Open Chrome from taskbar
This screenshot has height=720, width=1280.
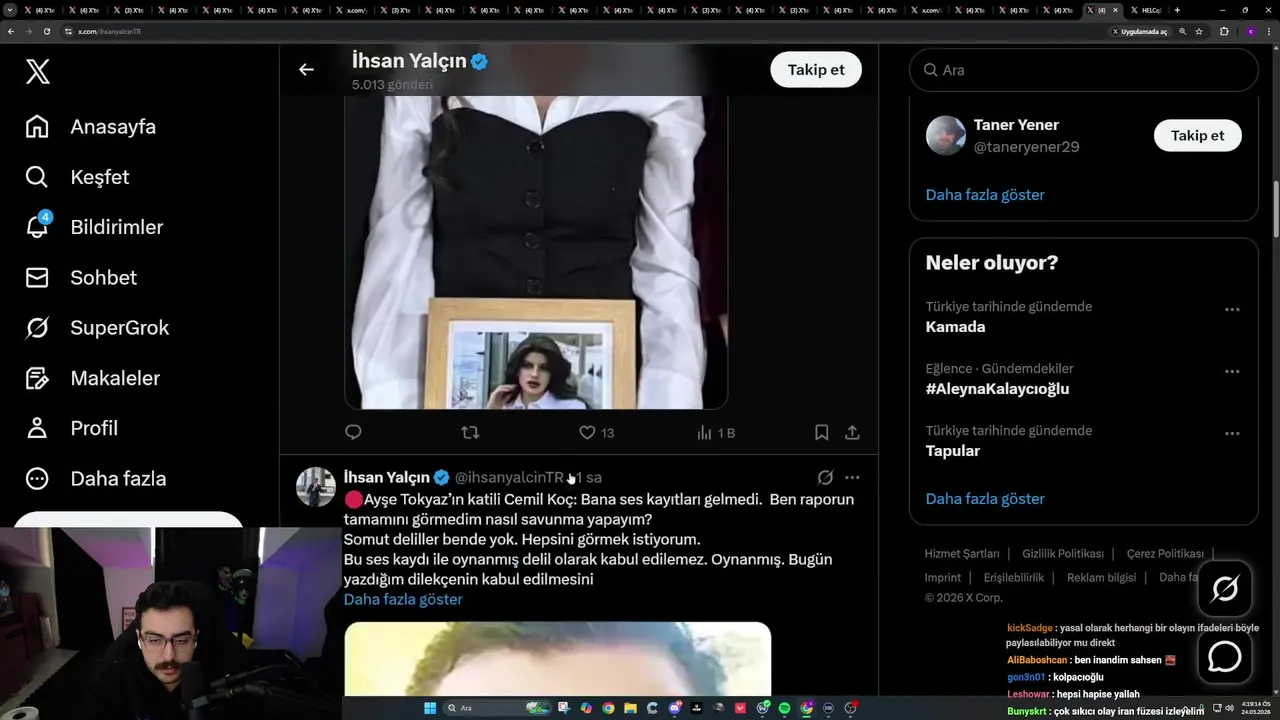coord(608,708)
